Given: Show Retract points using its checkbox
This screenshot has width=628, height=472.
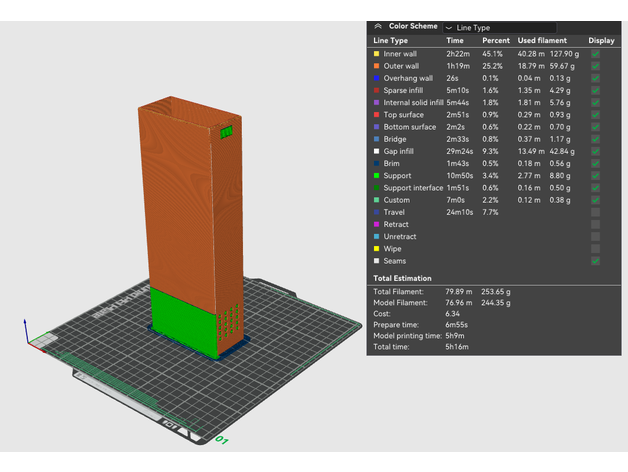Looking at the screenshot, I should [596, 224].
